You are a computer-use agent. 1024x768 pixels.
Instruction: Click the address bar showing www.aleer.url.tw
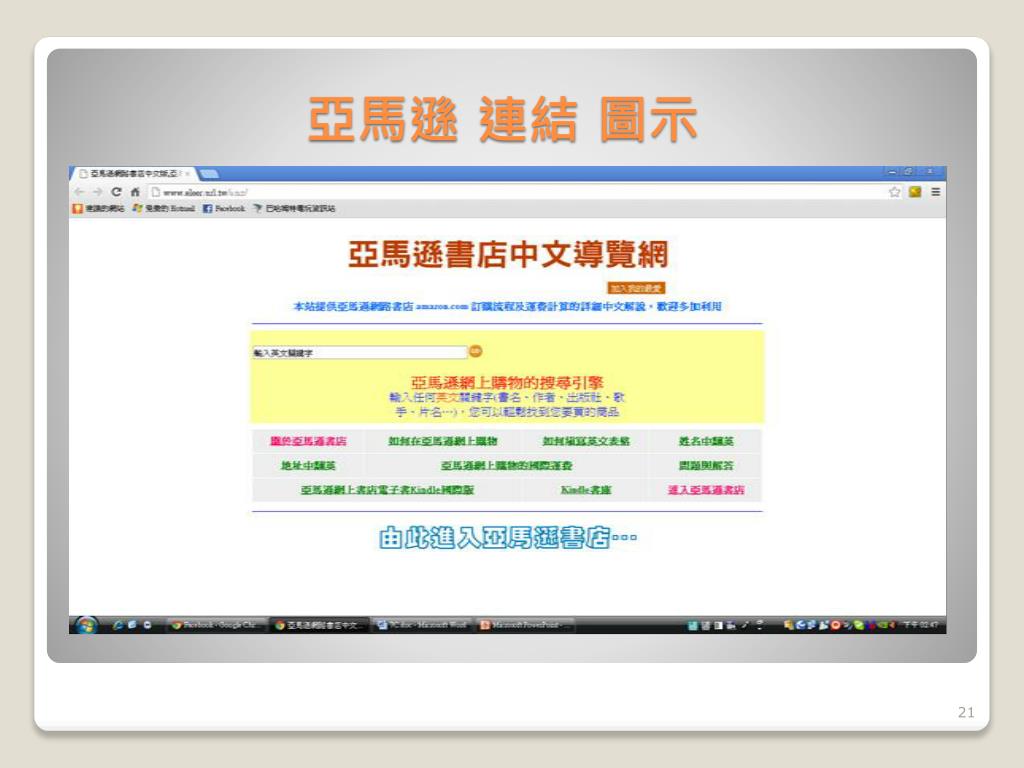click(x=516, y=192)
